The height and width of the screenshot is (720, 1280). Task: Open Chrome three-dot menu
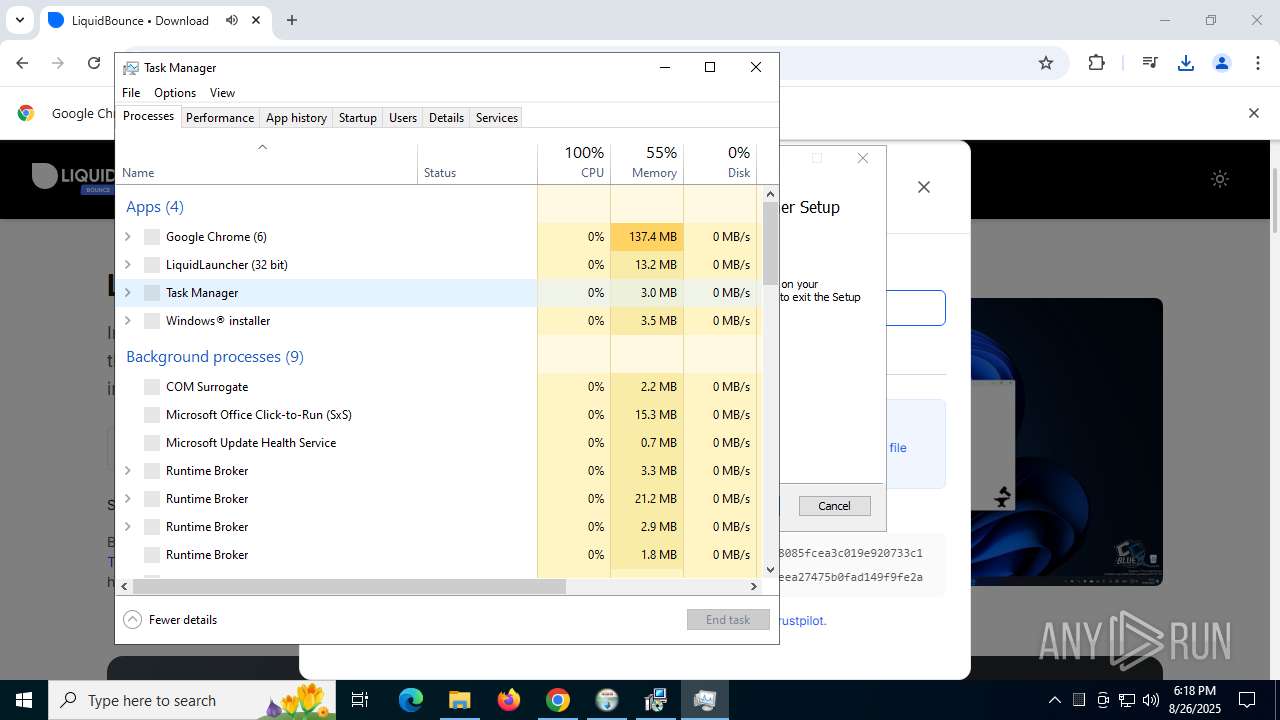1257,63
